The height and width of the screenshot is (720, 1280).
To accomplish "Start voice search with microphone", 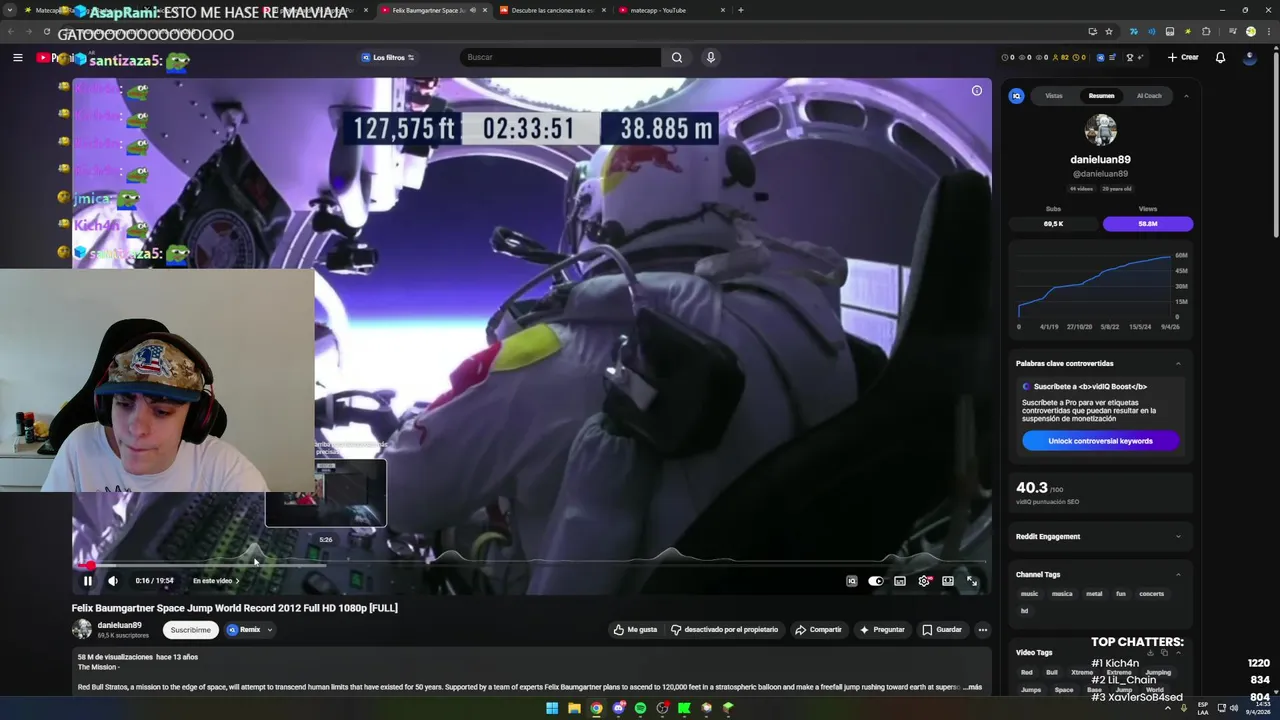I will 711,57.
